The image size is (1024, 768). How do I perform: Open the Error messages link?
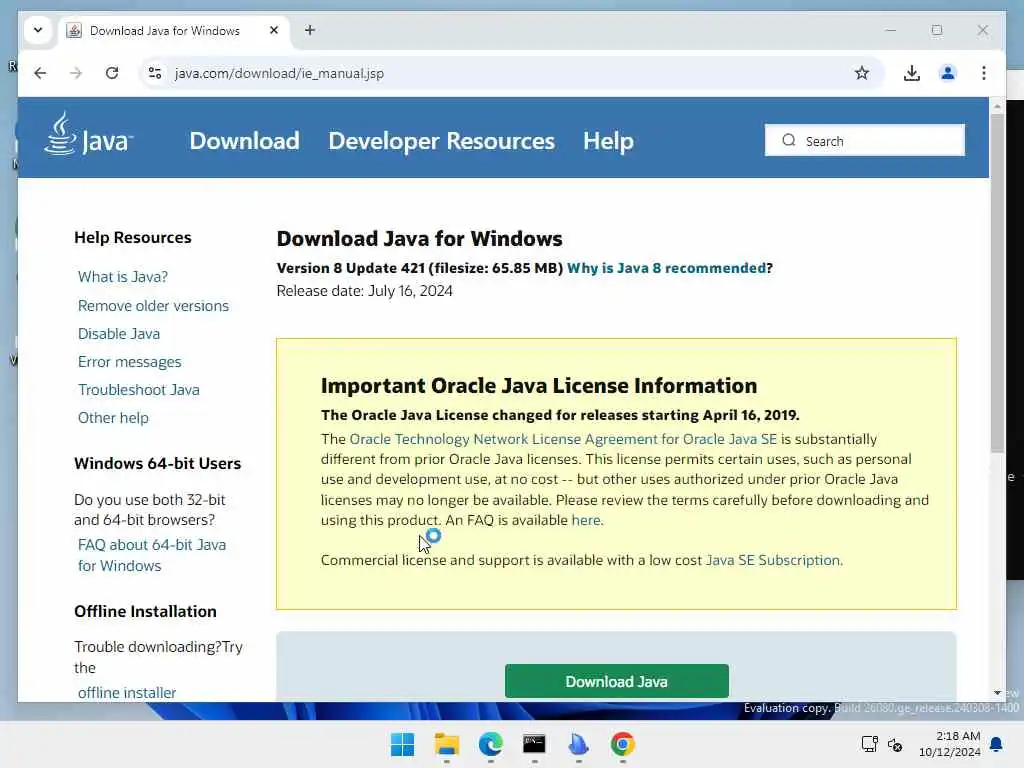(129, 362)
